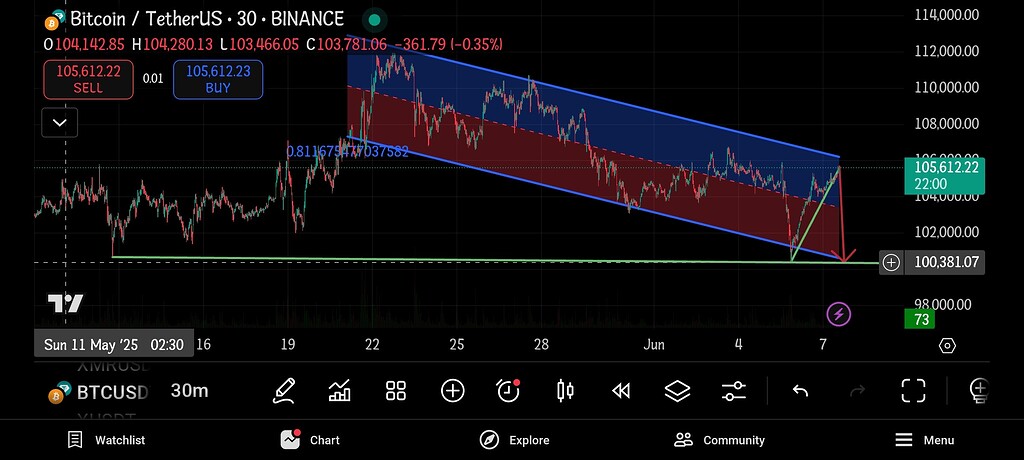The width and height of the screenshot is (1024, 460).
Task: Open the 30m interval selector
Action: click(189, 391)
